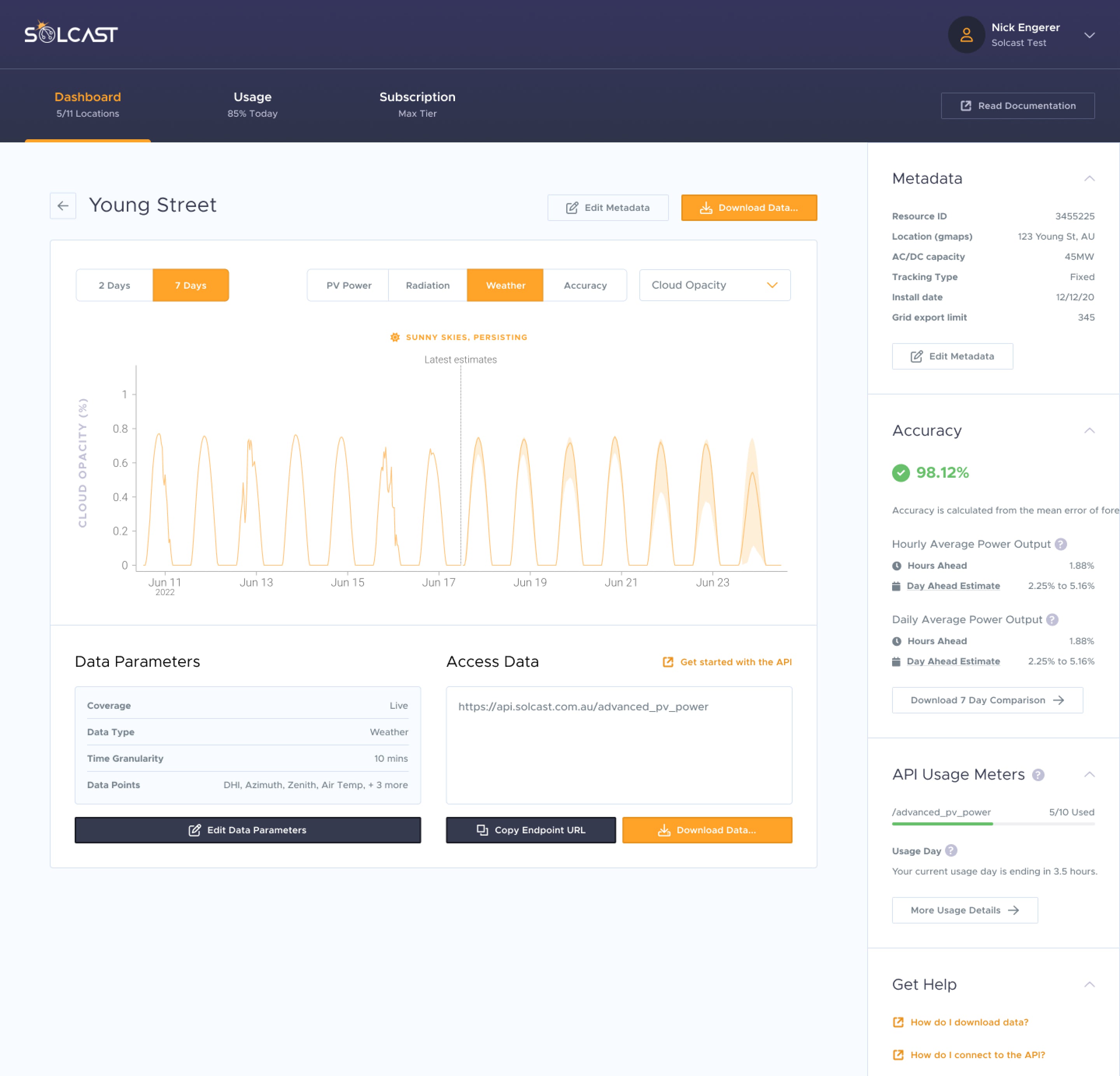
Task: Collapse the Metadata panel
Action: click(x=1089, y=179)
